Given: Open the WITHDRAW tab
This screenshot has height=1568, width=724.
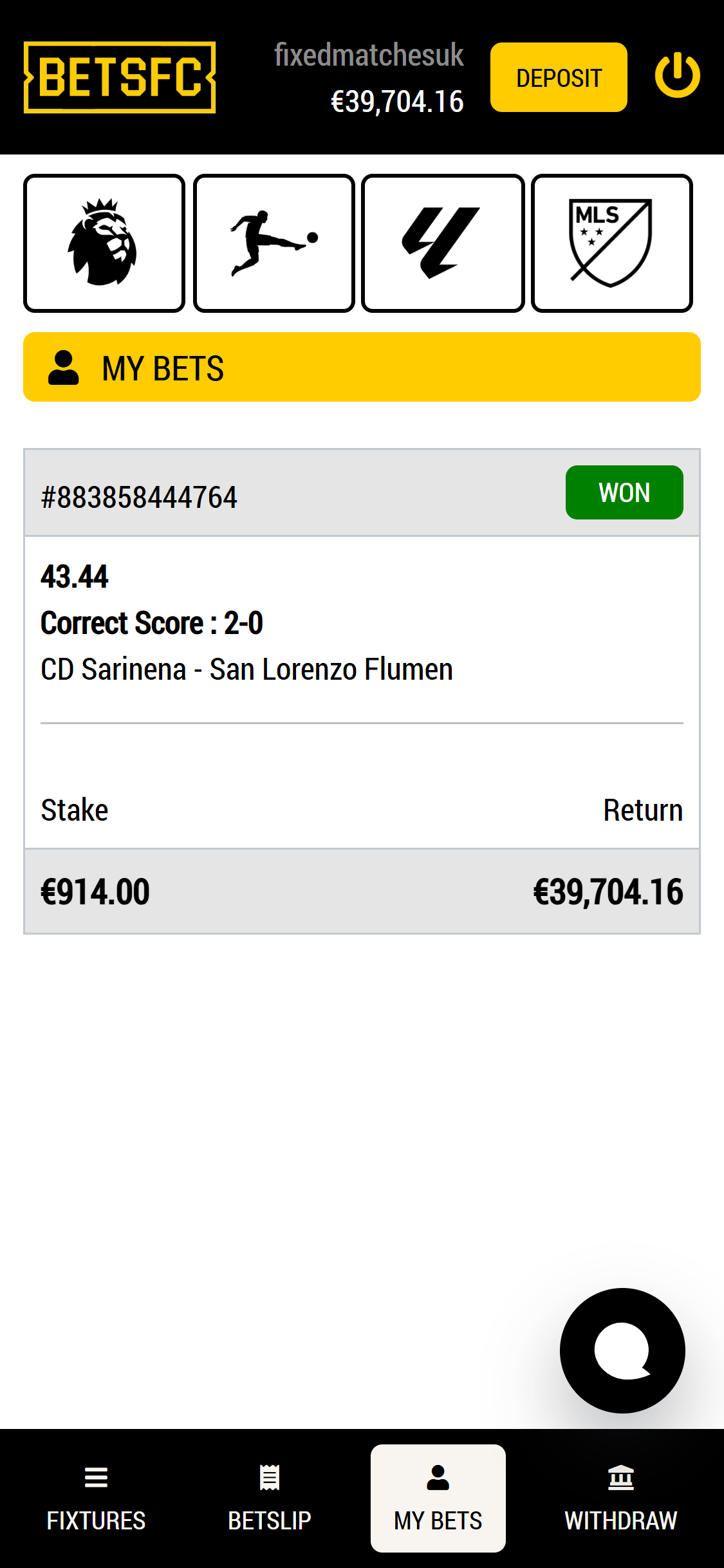Looking at the screenshot, I should pyautogui.click(x=620, y=1498).
